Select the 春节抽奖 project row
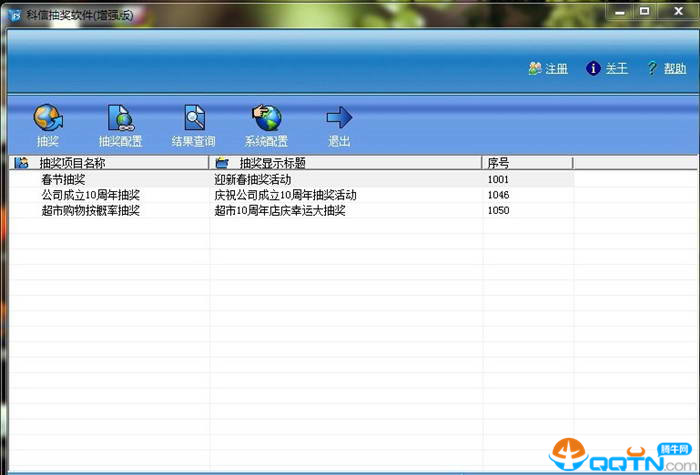This screenshot has height=475, width=700. pos(63,179)
